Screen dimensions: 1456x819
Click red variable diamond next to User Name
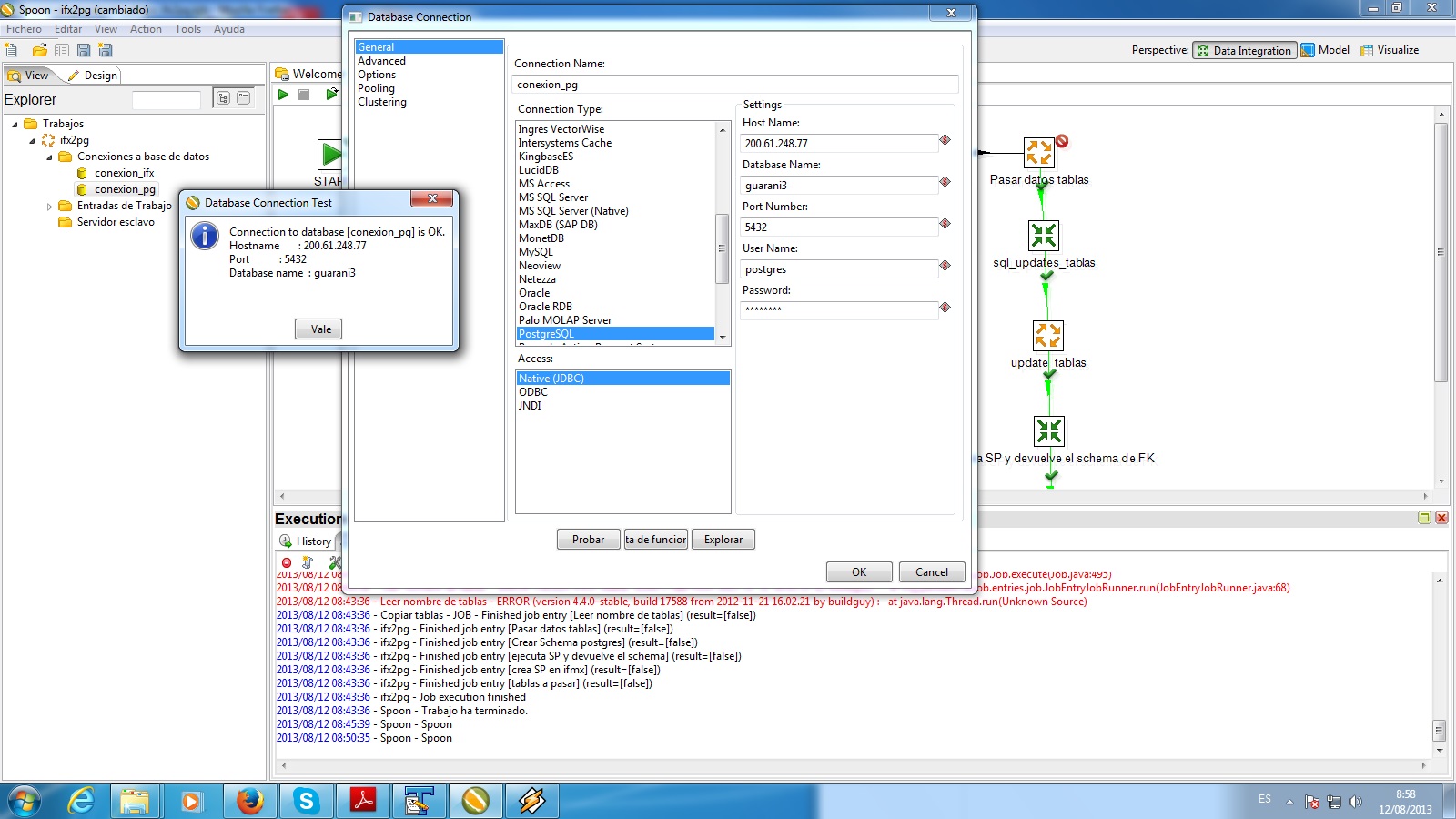tap(945, 266)
